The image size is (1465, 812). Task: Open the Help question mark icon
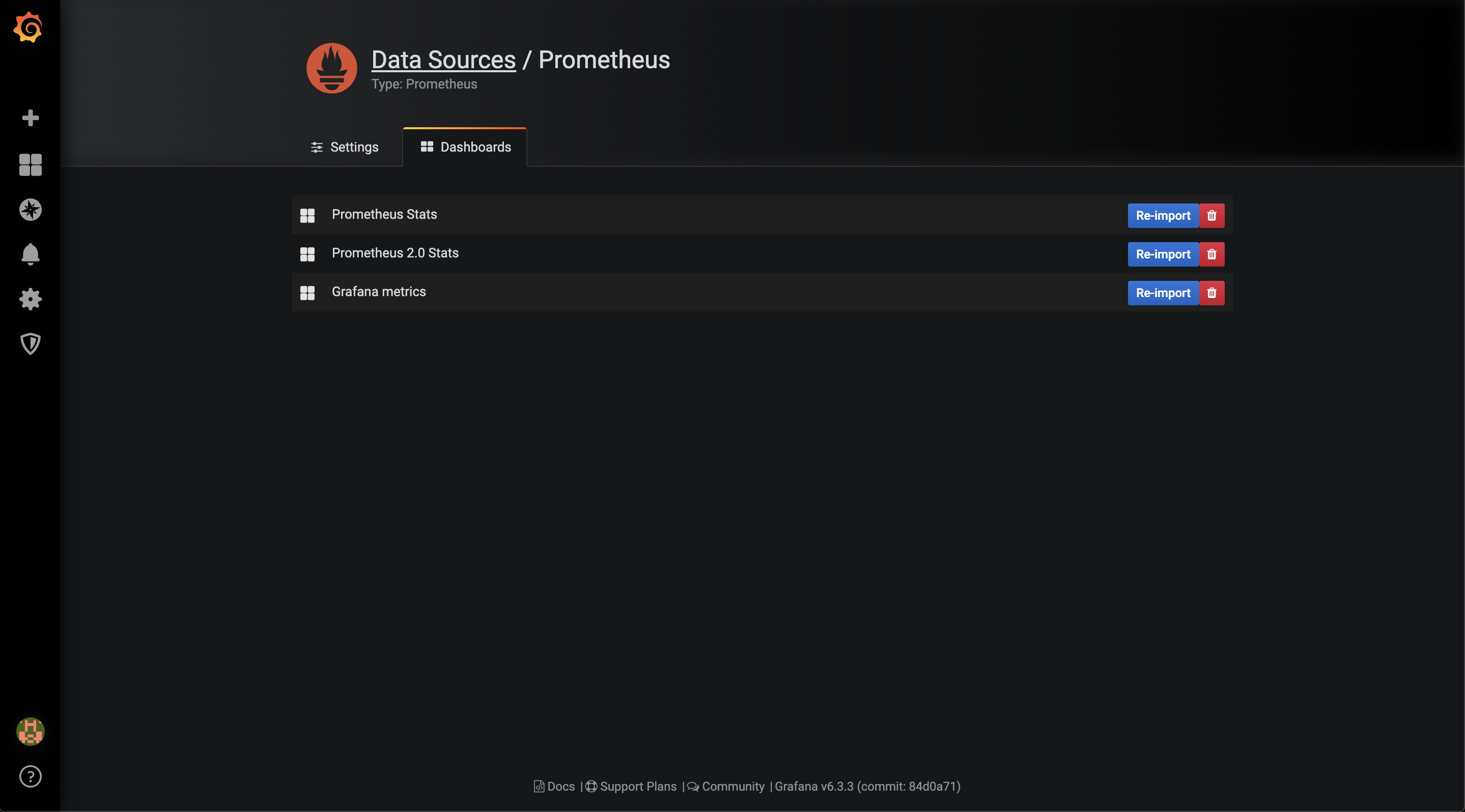coord(30,776)
